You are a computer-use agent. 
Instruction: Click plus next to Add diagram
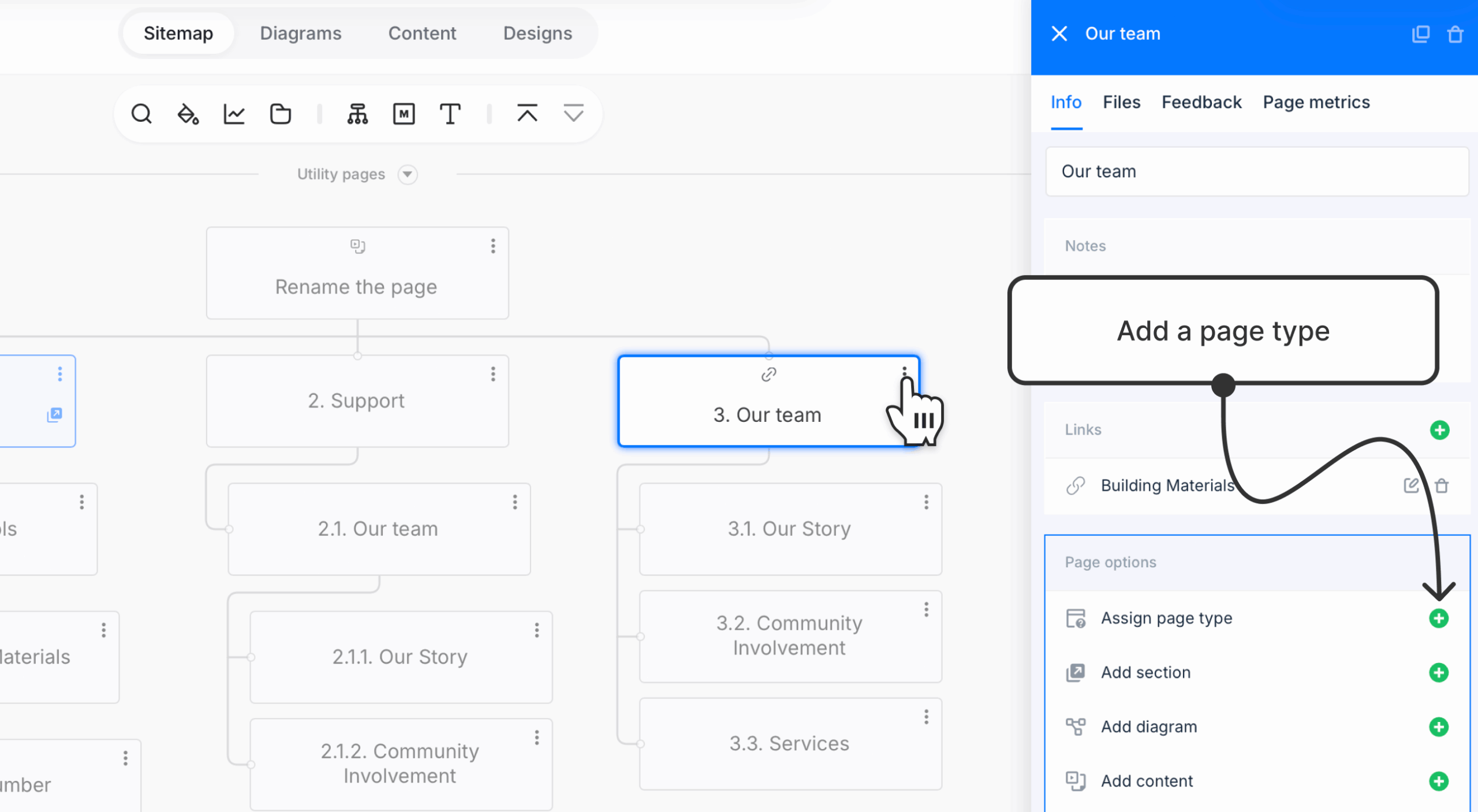pos(1438,727)
